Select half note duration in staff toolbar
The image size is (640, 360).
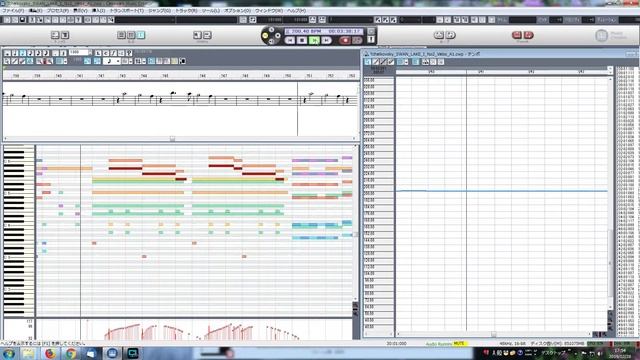tap(15, 53)
